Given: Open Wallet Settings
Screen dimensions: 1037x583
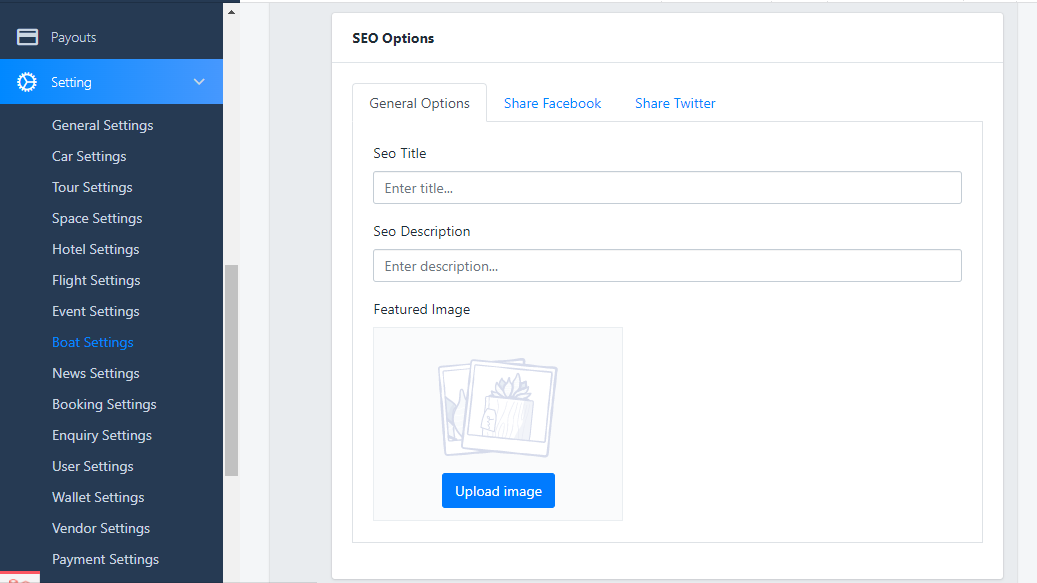Looking at the screenshot, I should coord(98,497).
